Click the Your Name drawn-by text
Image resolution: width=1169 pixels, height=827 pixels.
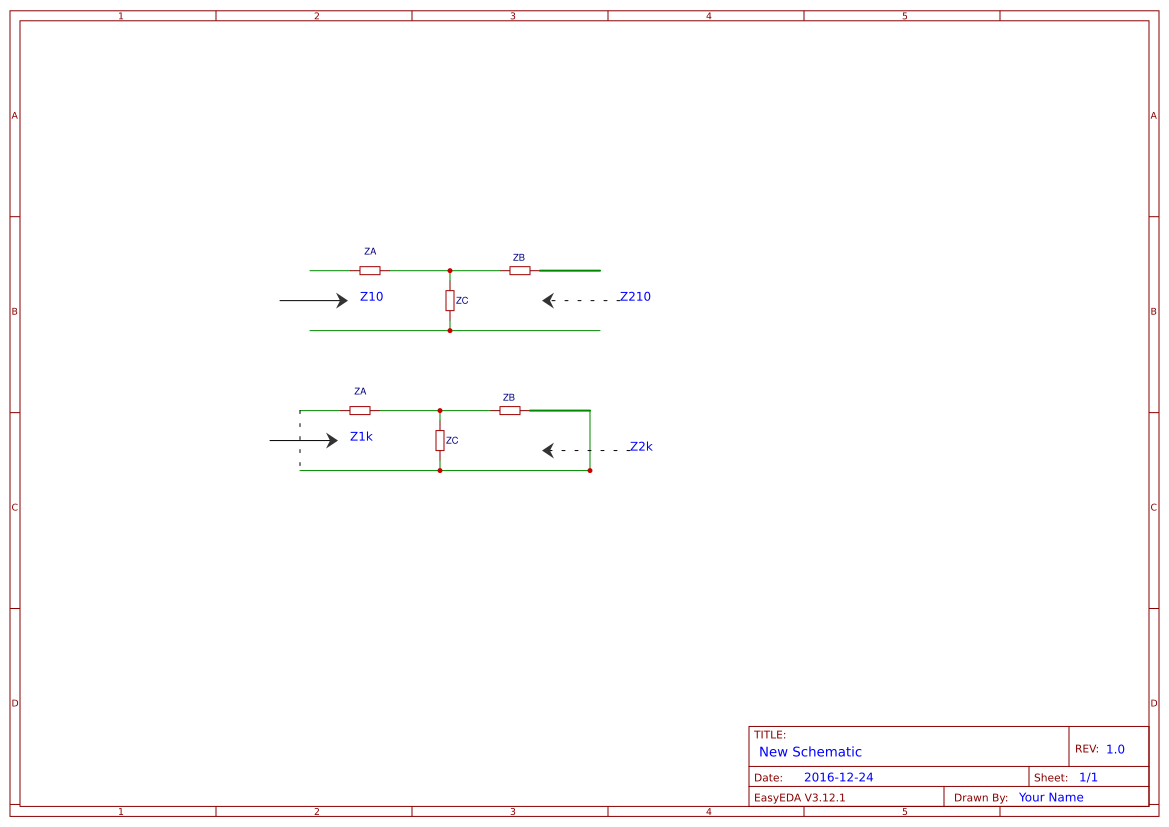[1050, 797]
